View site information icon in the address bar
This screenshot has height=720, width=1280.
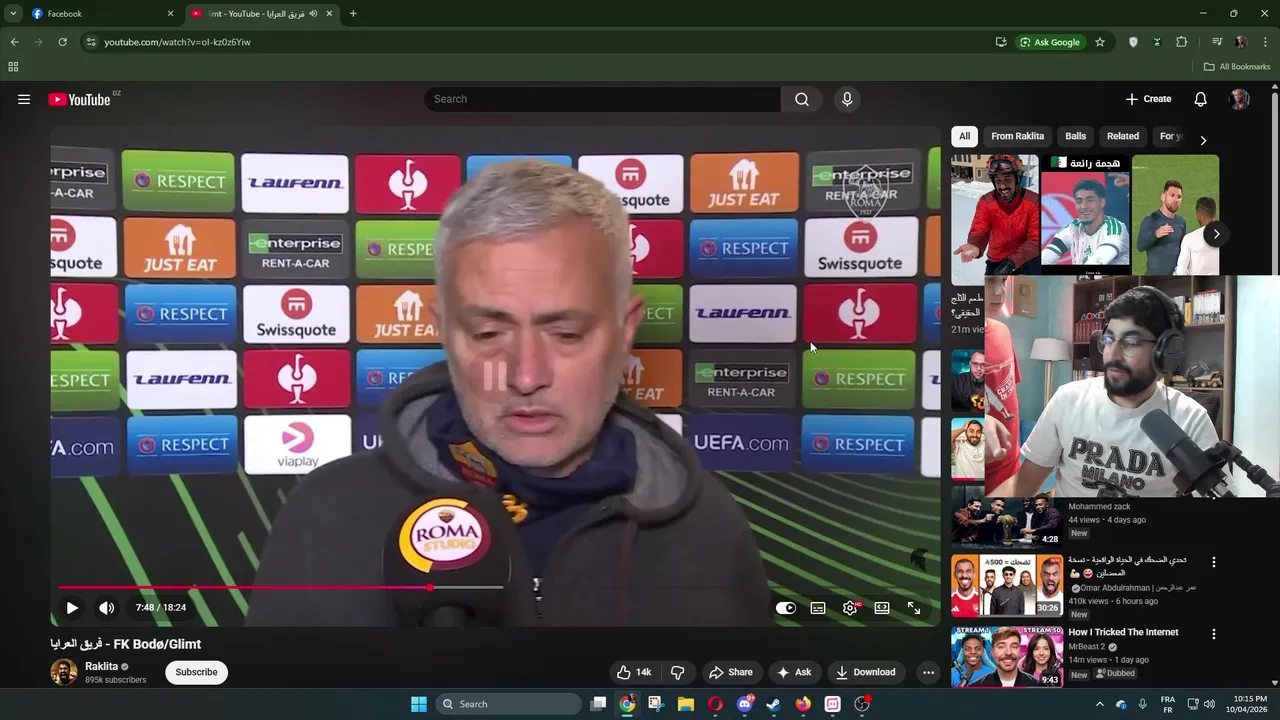coord(91,42)
